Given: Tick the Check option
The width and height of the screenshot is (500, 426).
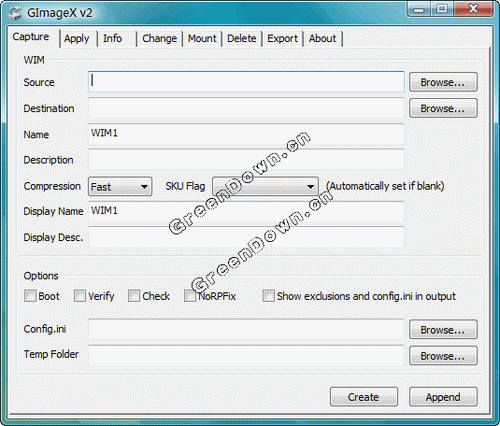Looking at the screenshot, I should [134, 296].
